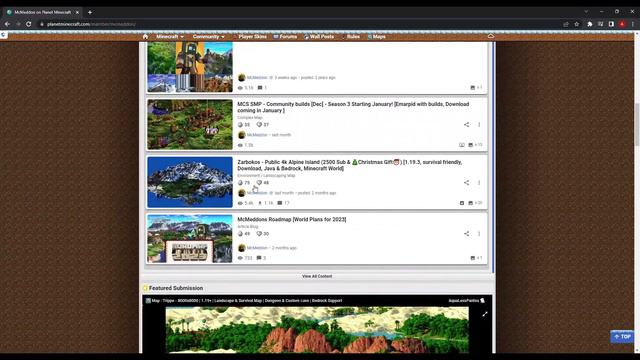The height and width of the screenshot is (360, 640).
Task: Open comments of the Zarbokos post
Action: tap(283, 203)
